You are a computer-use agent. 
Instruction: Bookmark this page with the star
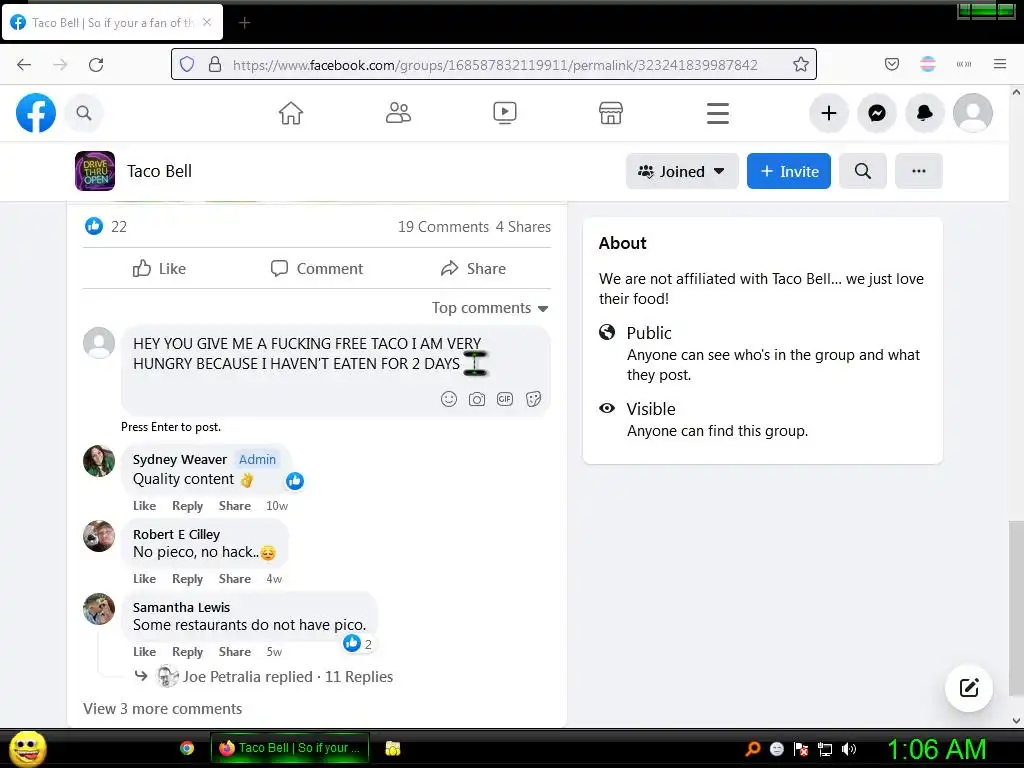[801, 64]
